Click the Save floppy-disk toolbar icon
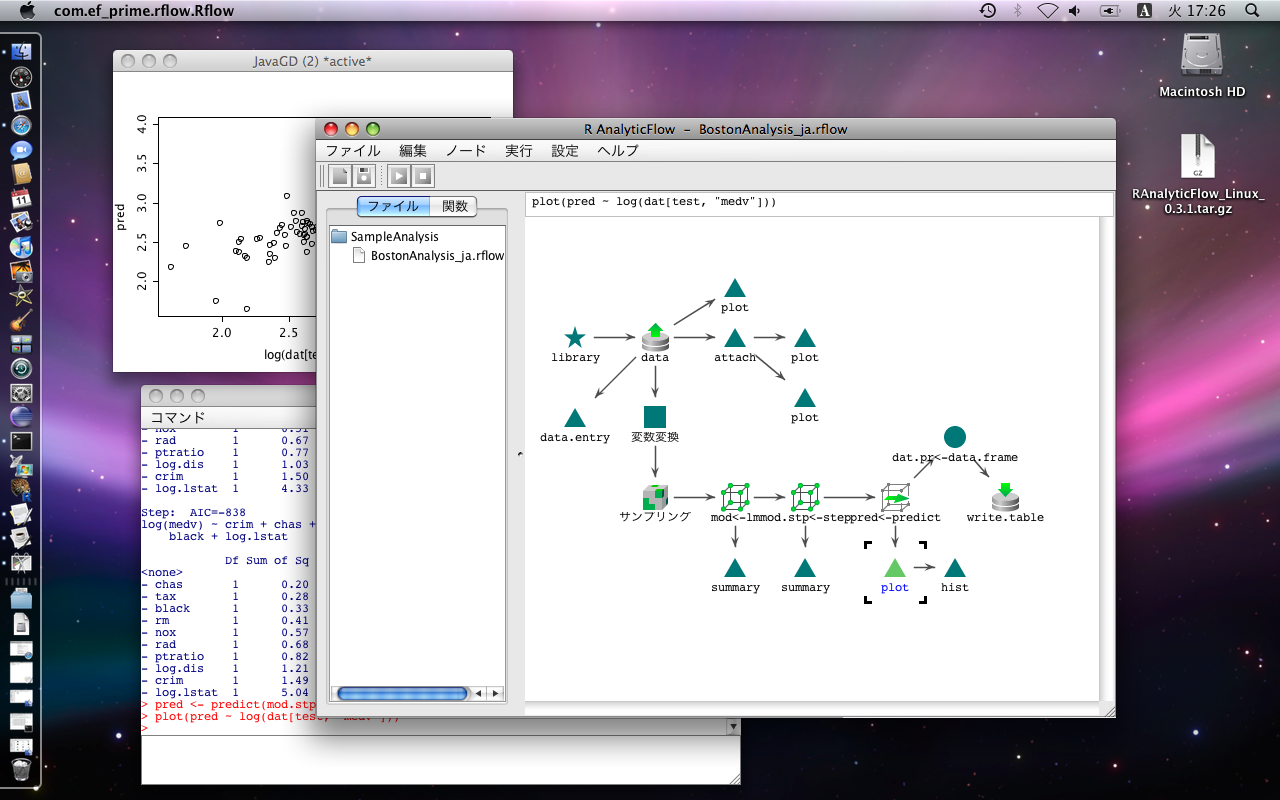1280x800 pixels. (x=364, y=176)
